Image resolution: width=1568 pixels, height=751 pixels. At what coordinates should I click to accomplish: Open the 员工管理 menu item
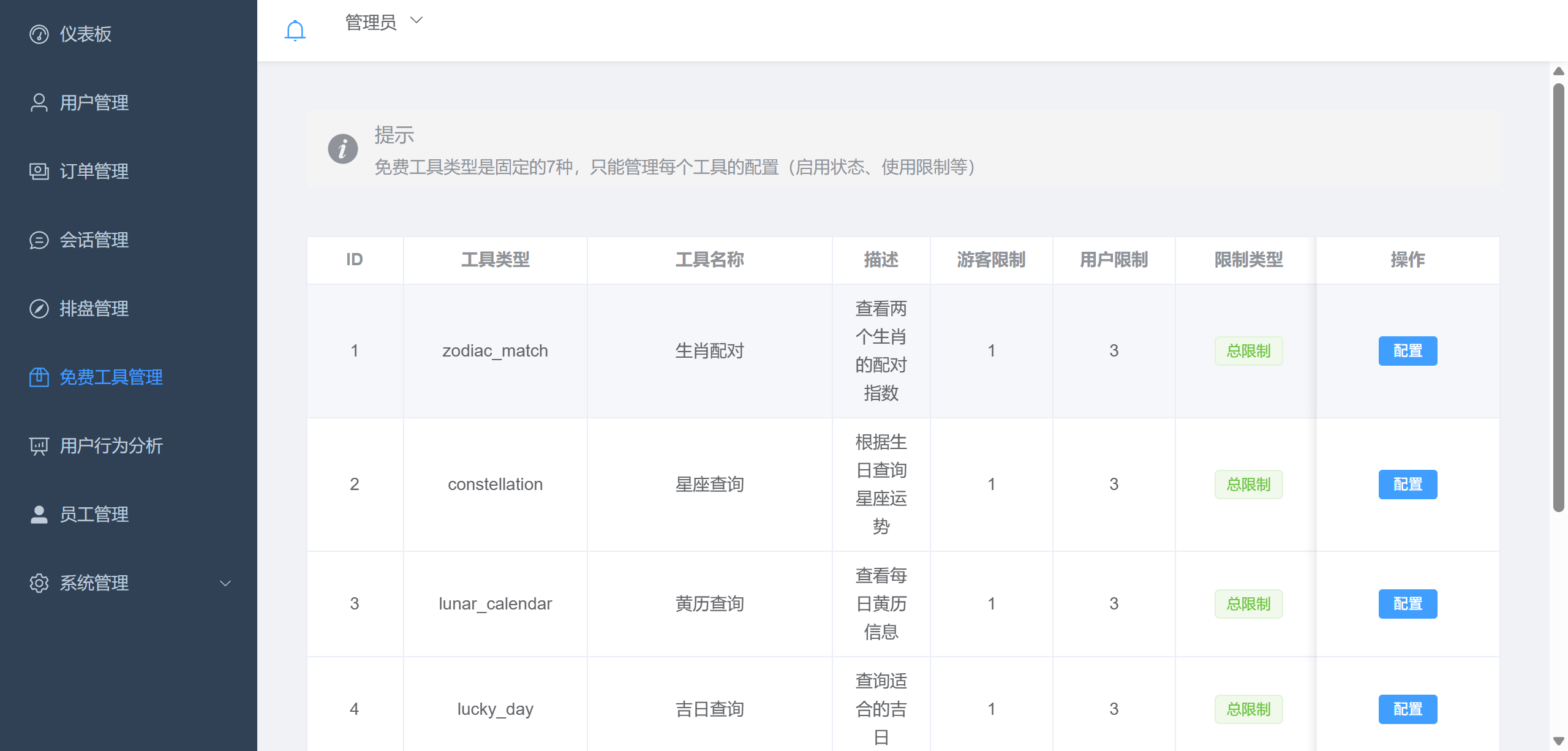(94, 515)
